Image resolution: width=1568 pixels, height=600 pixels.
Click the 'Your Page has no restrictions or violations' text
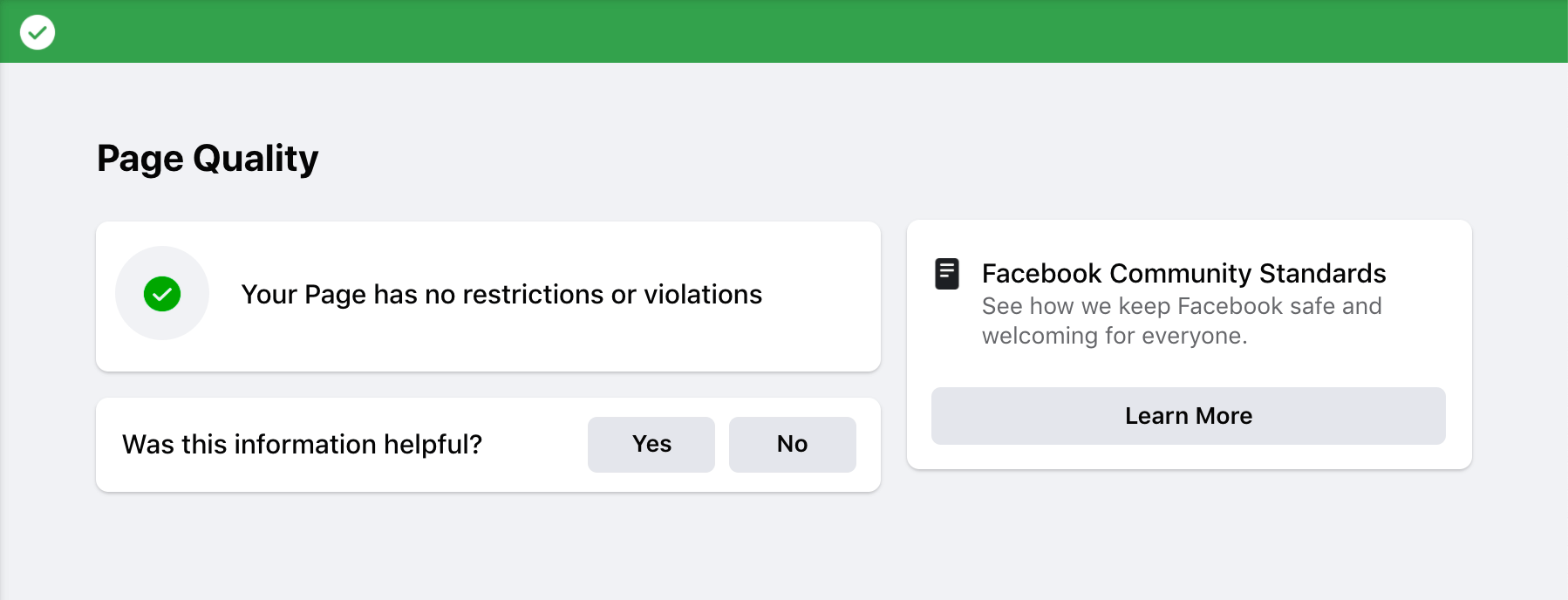pos(501,295)
